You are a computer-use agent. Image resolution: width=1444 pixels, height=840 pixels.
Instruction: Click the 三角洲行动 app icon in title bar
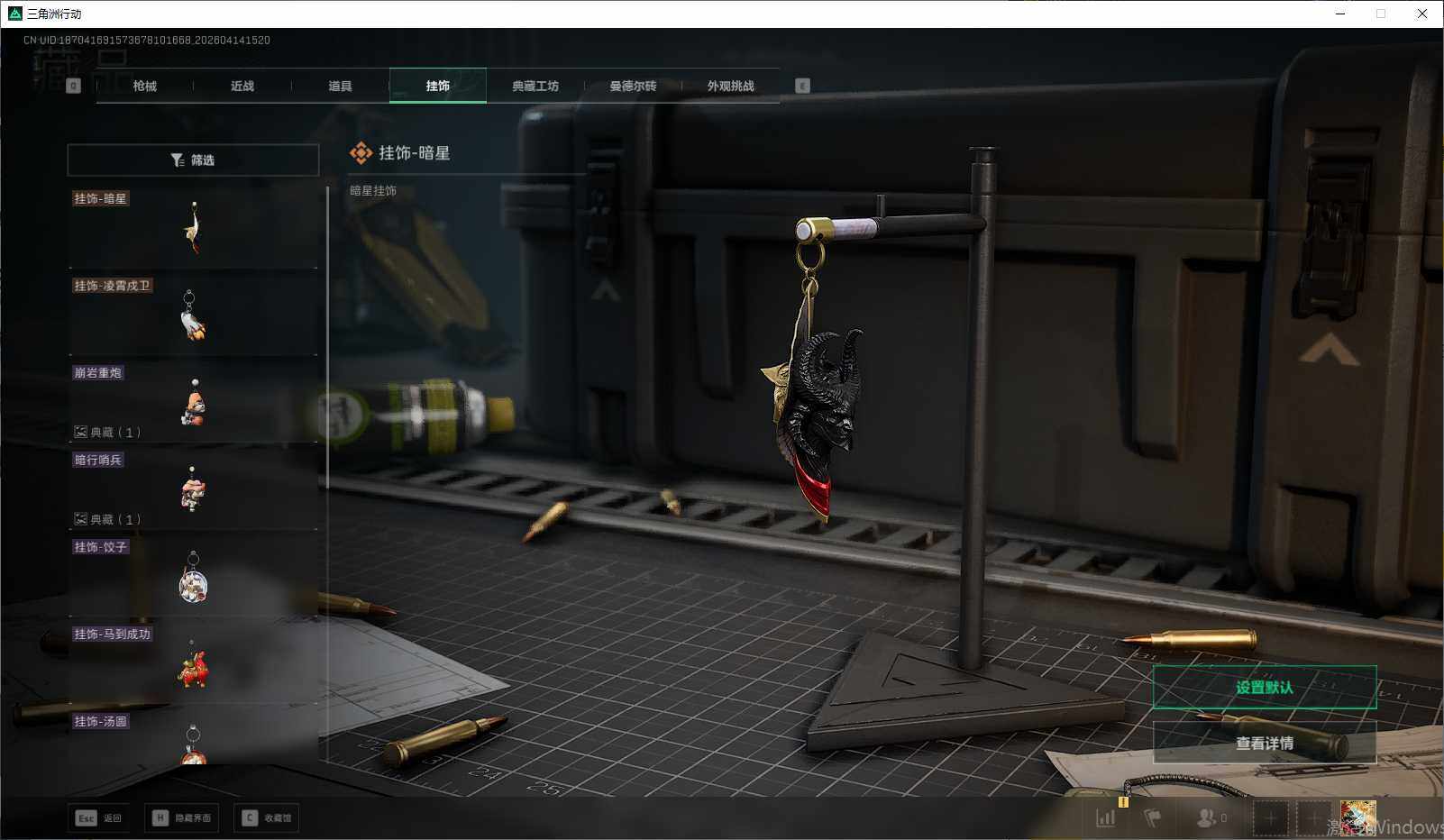[x=15, y=14]
